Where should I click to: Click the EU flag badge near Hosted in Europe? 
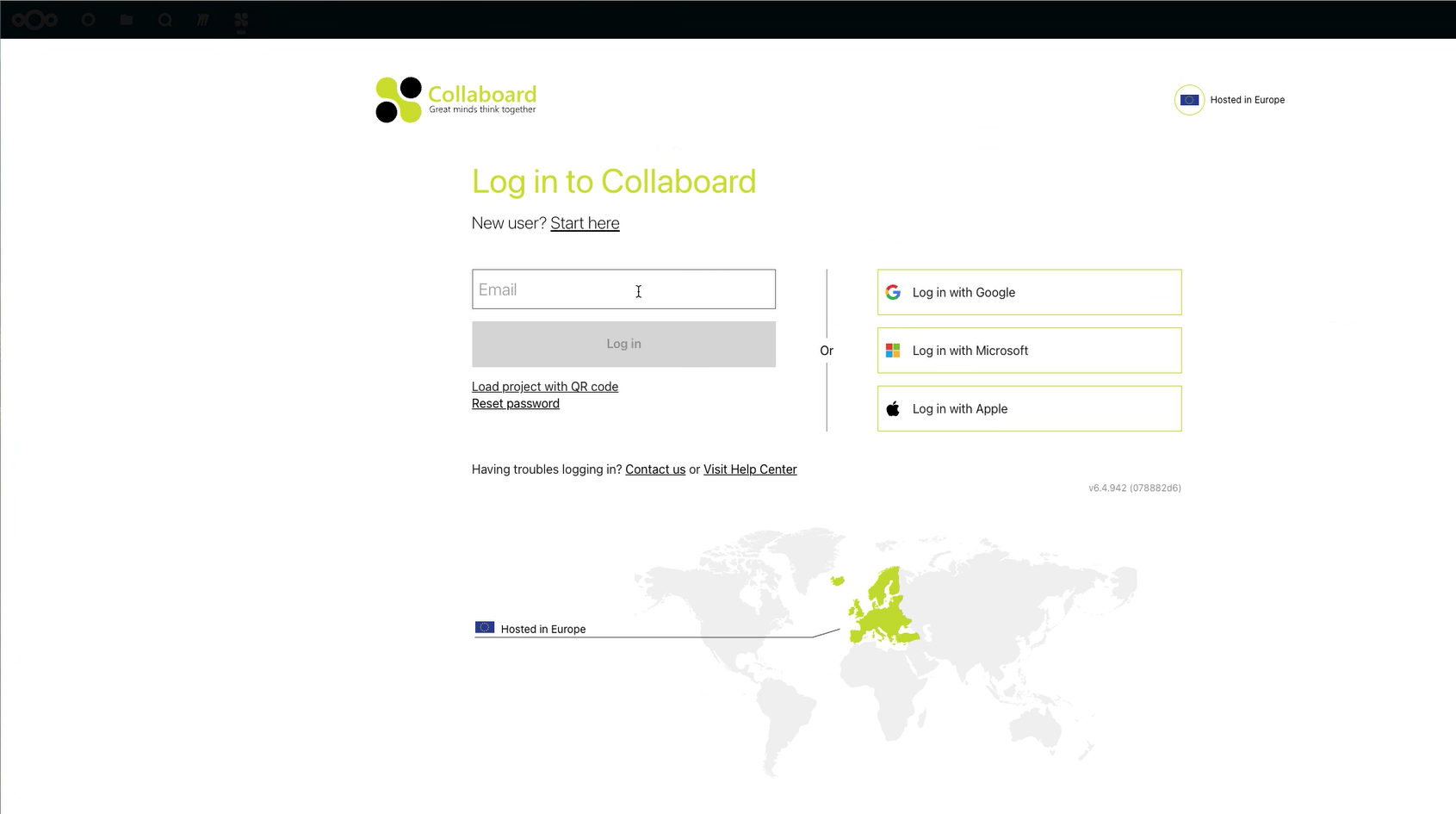pyautogui.click(x=1189, y=100)
